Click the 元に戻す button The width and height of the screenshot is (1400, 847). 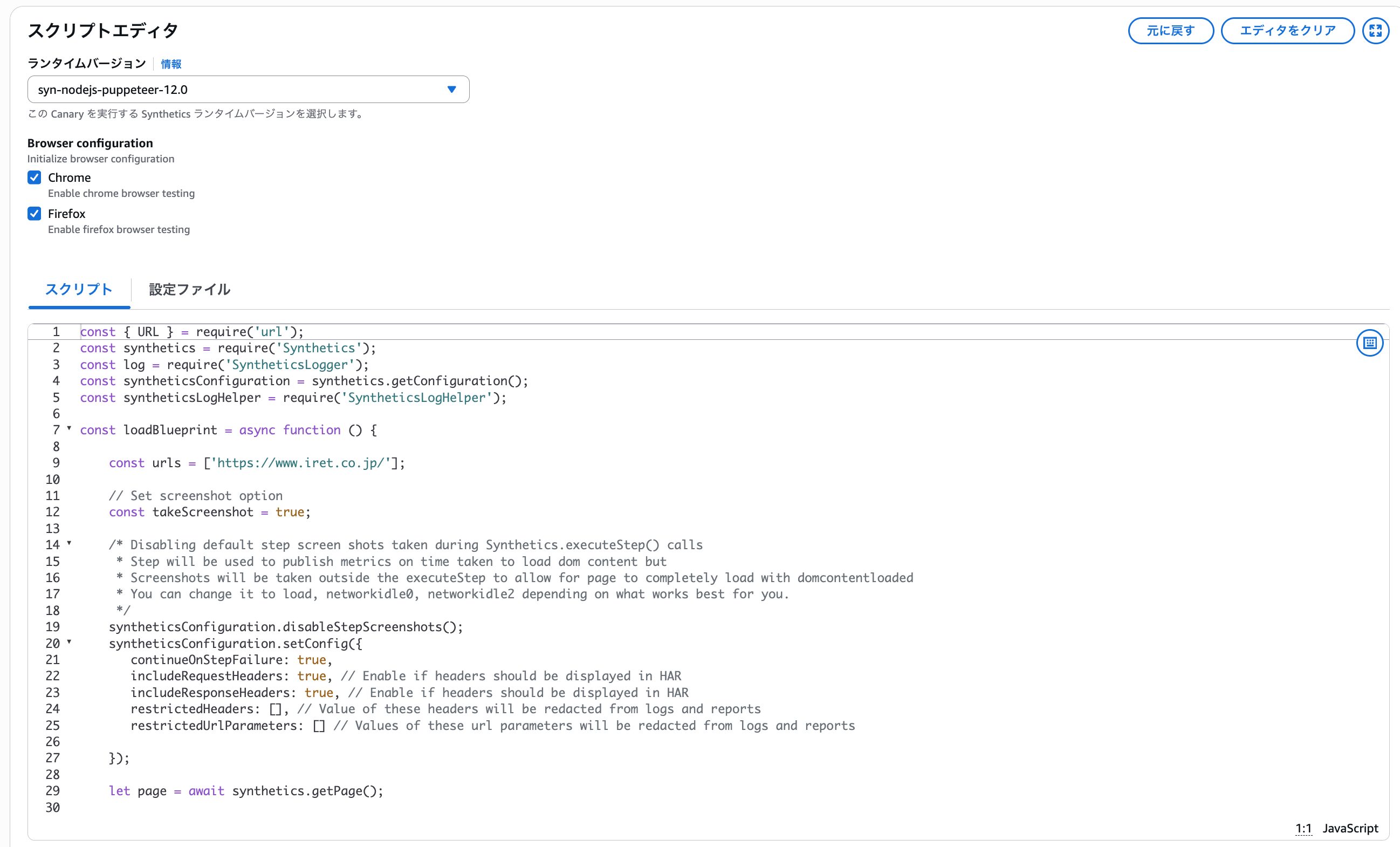point(1170,30)
